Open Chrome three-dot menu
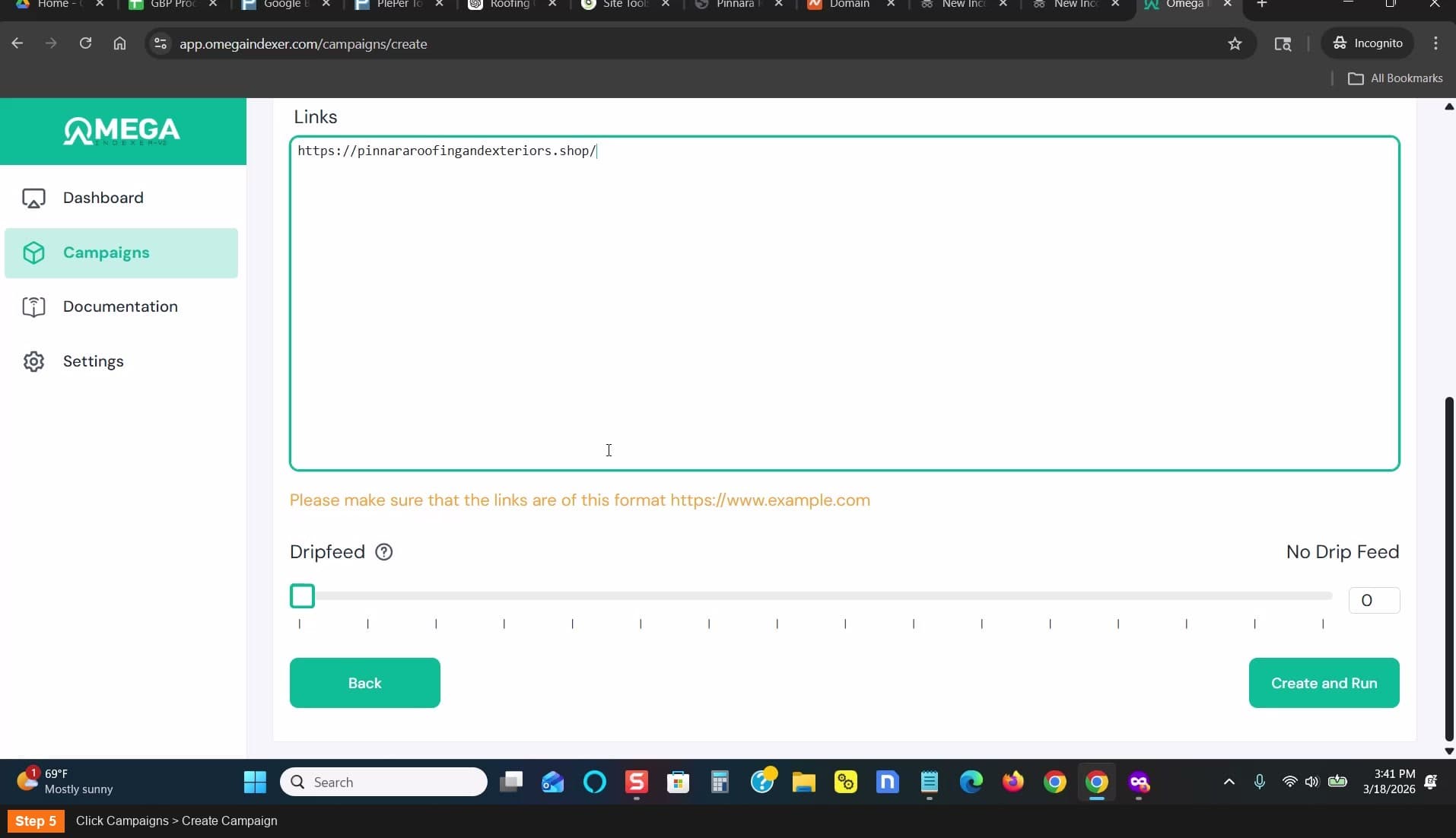Viewport: 1456px width, 838px height. [1435, 43]
